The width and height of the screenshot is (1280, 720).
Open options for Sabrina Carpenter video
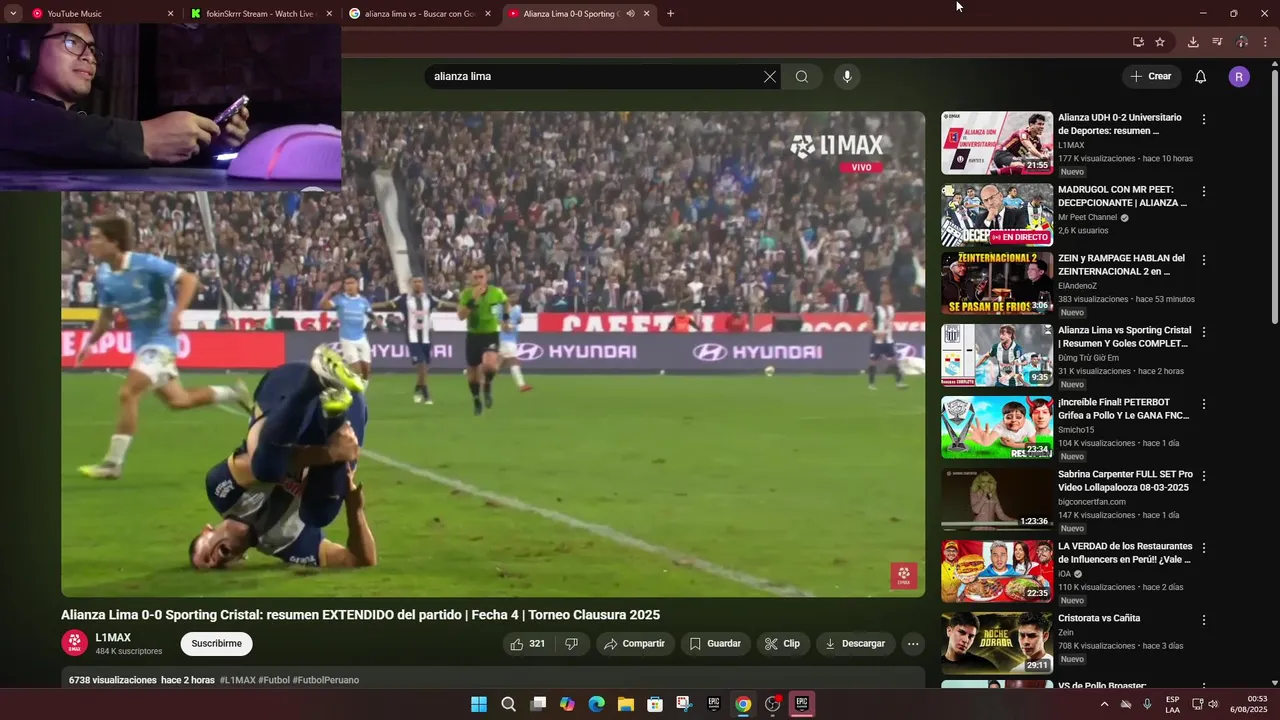click(1204, 476)
